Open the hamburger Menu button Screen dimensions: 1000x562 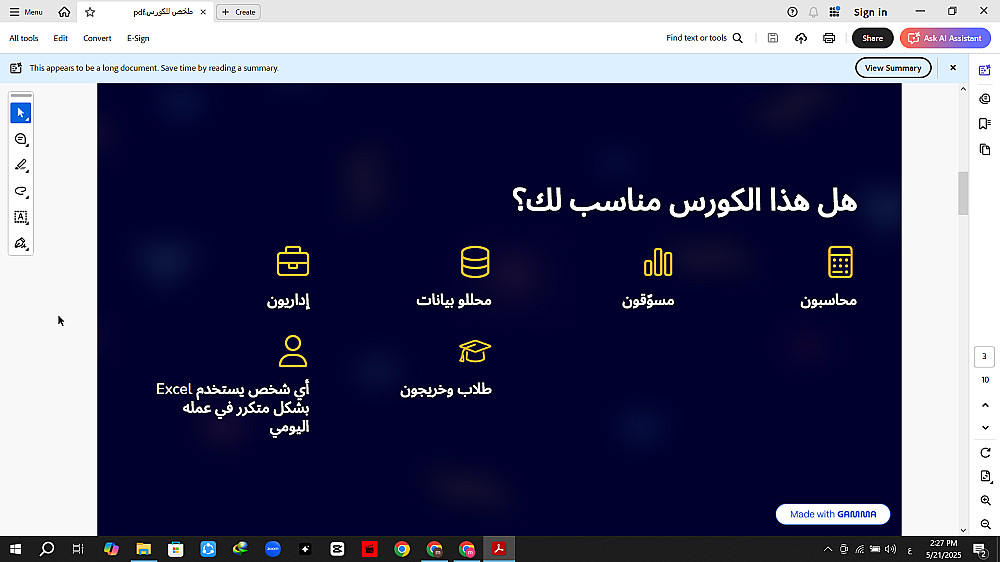pos(26,12)
